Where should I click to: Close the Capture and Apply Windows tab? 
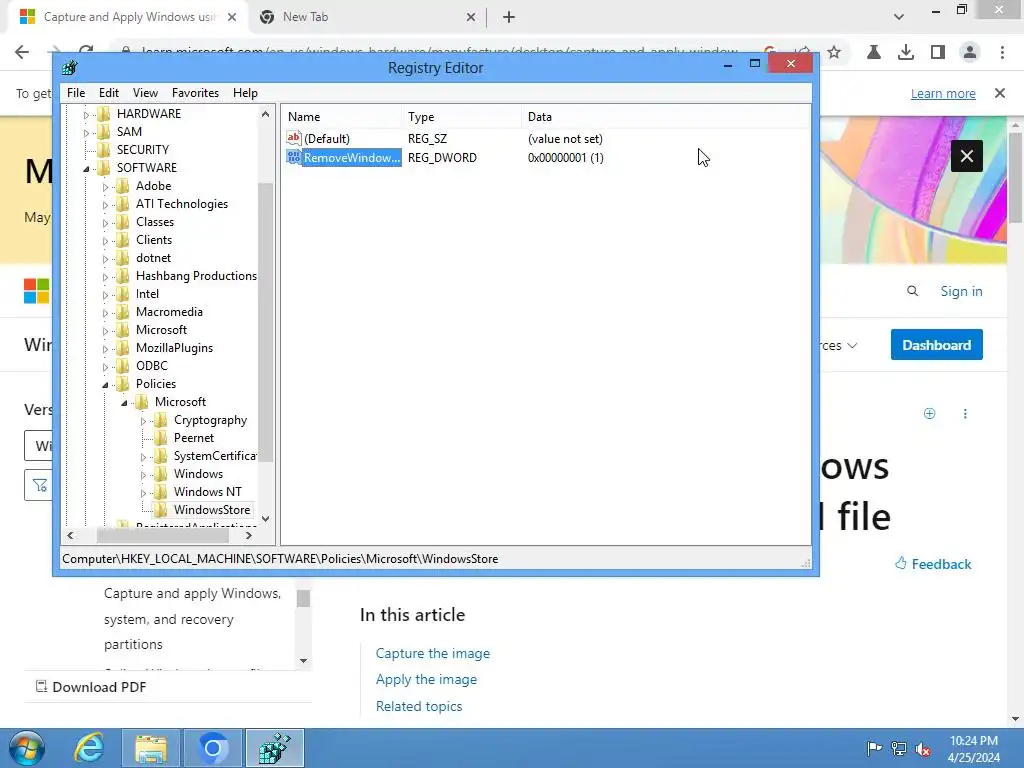click(x=232, y=17)
